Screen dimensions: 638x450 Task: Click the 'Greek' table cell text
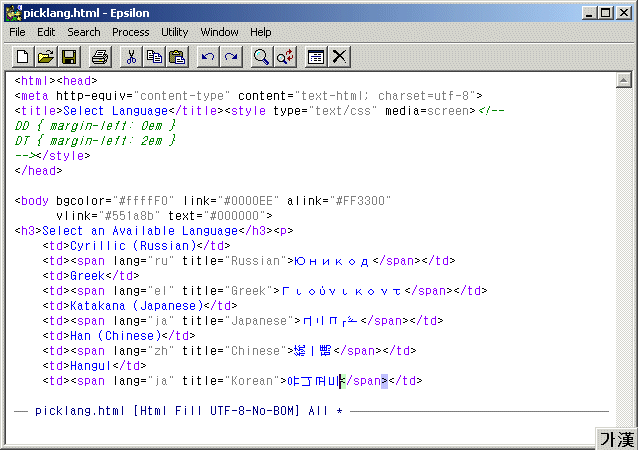coord(87,276)
